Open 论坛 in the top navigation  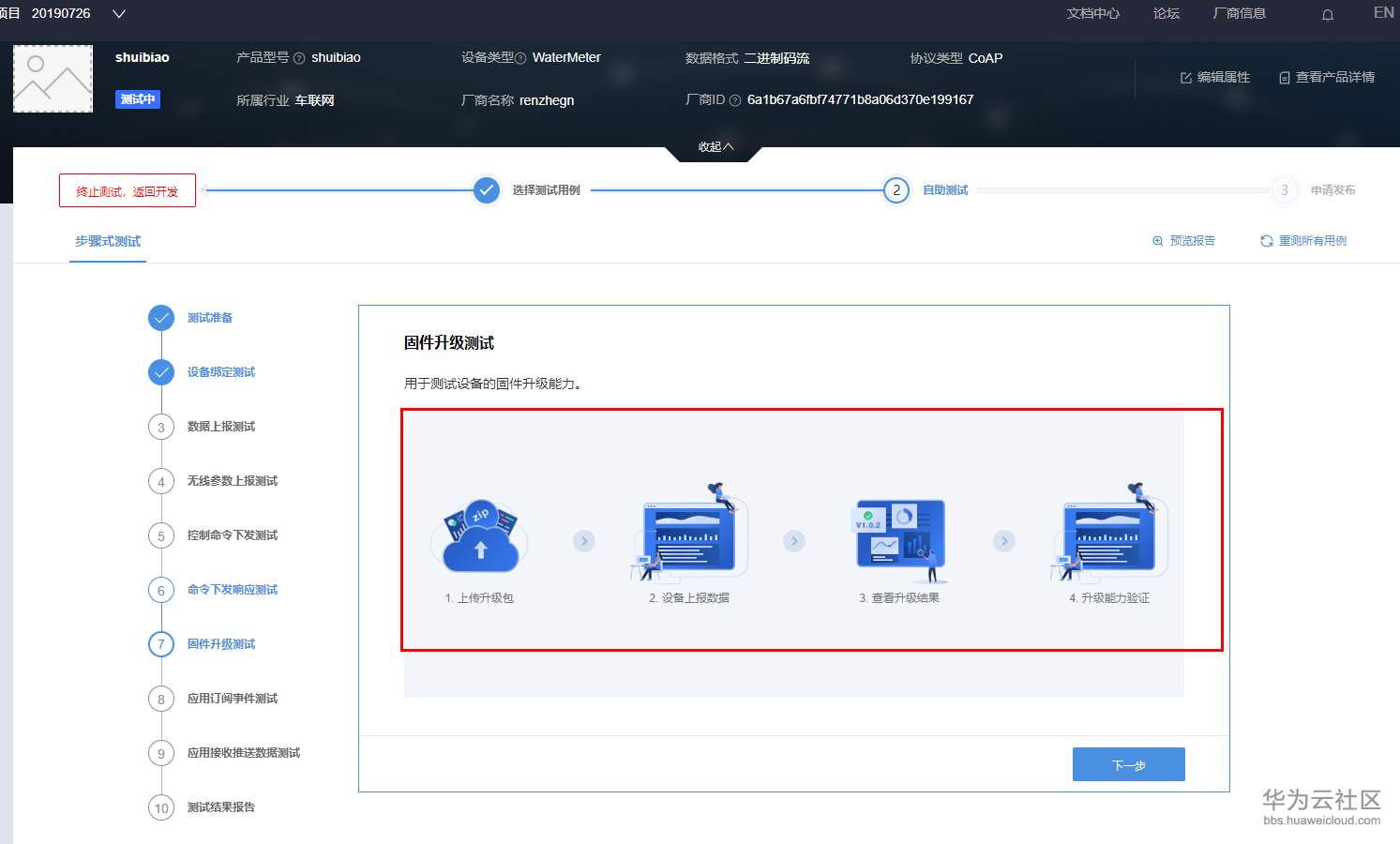point(1167,13)
